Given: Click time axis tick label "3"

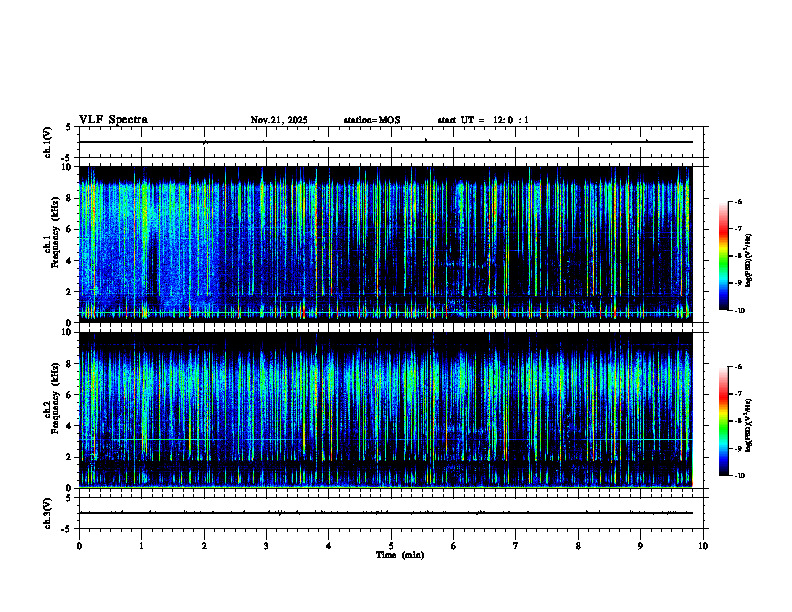Looking at the screenshot, I should tap(266, 546).
